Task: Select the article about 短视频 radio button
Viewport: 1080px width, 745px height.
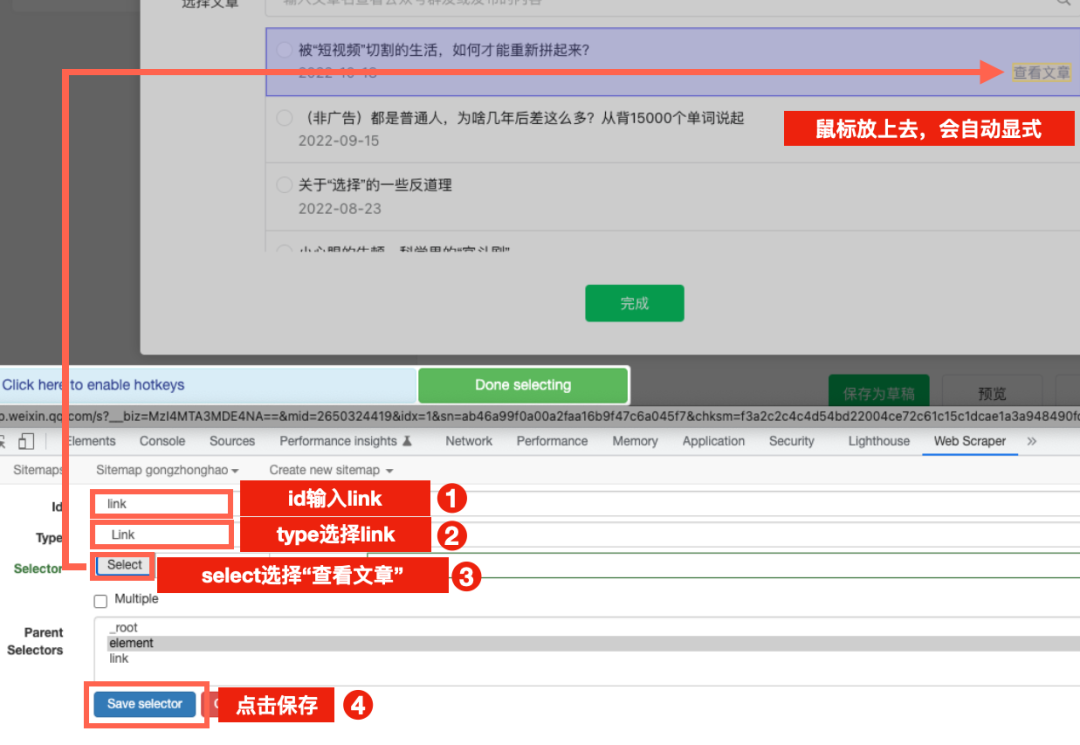Action: point(284,50)
